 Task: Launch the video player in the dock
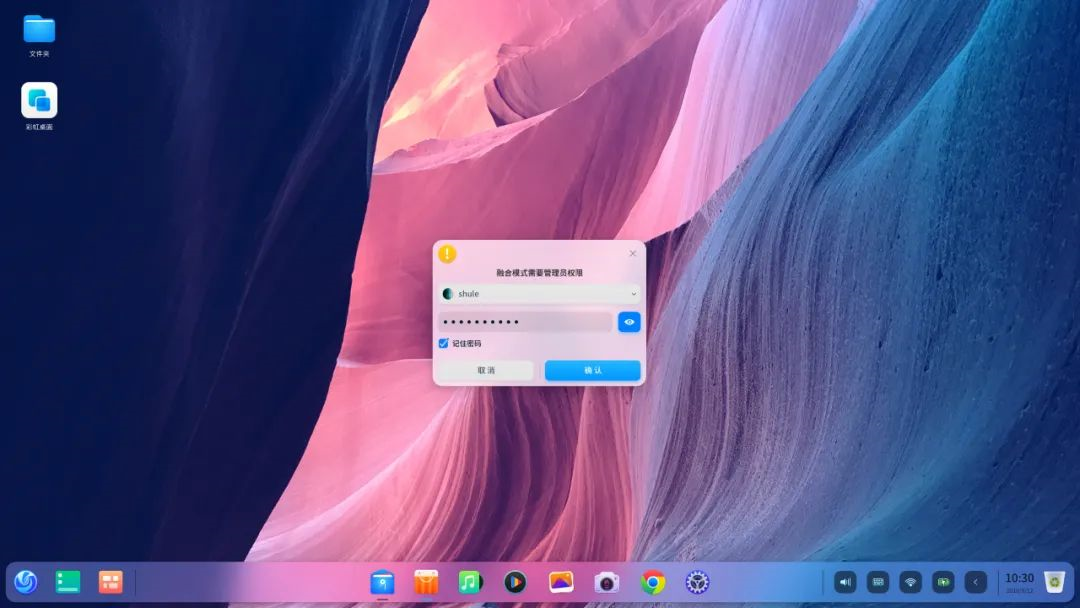pos(515,583)
